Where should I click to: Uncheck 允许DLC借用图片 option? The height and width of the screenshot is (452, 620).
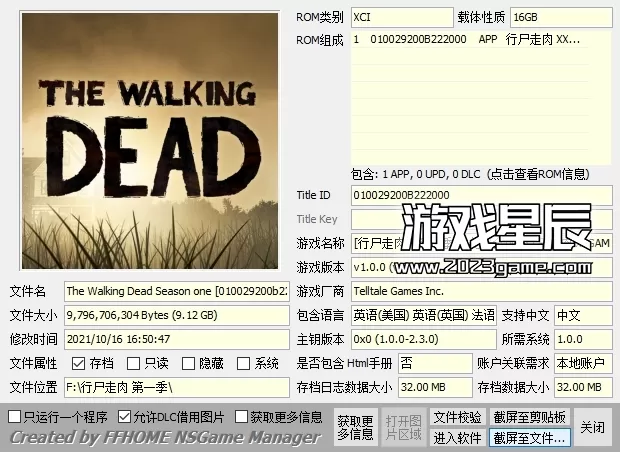pos(124,416)
